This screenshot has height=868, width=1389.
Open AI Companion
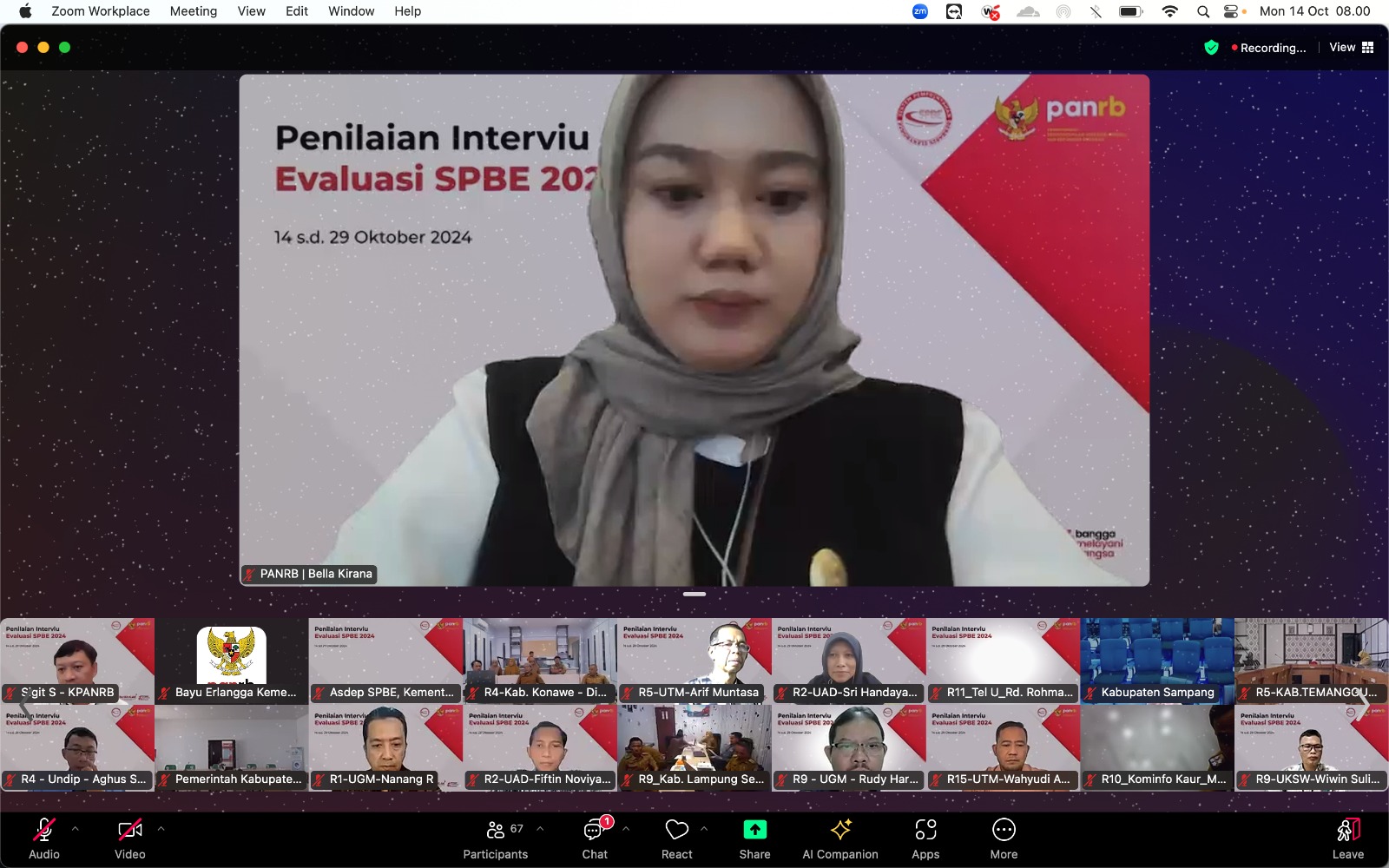(x=840, y=838)
